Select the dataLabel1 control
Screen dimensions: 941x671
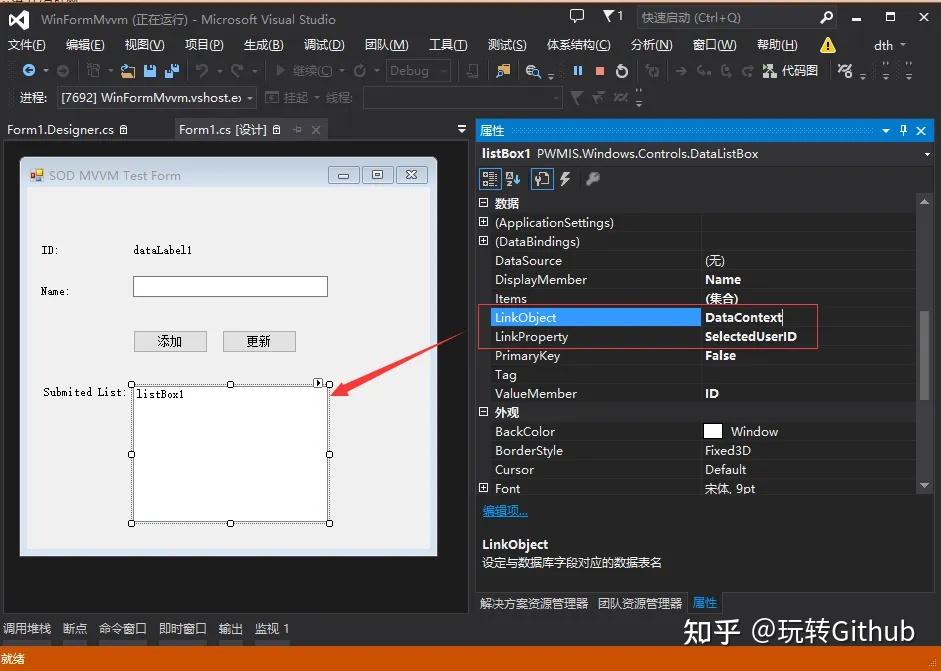163,250
